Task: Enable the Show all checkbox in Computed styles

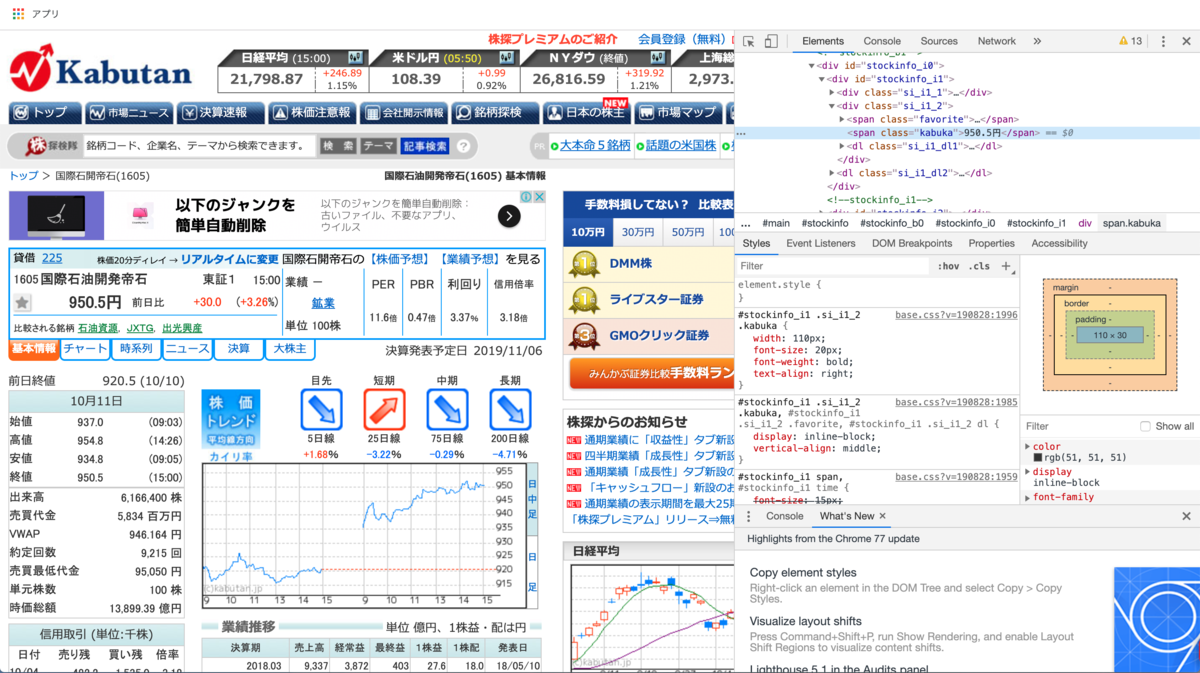Action: 1146,425
